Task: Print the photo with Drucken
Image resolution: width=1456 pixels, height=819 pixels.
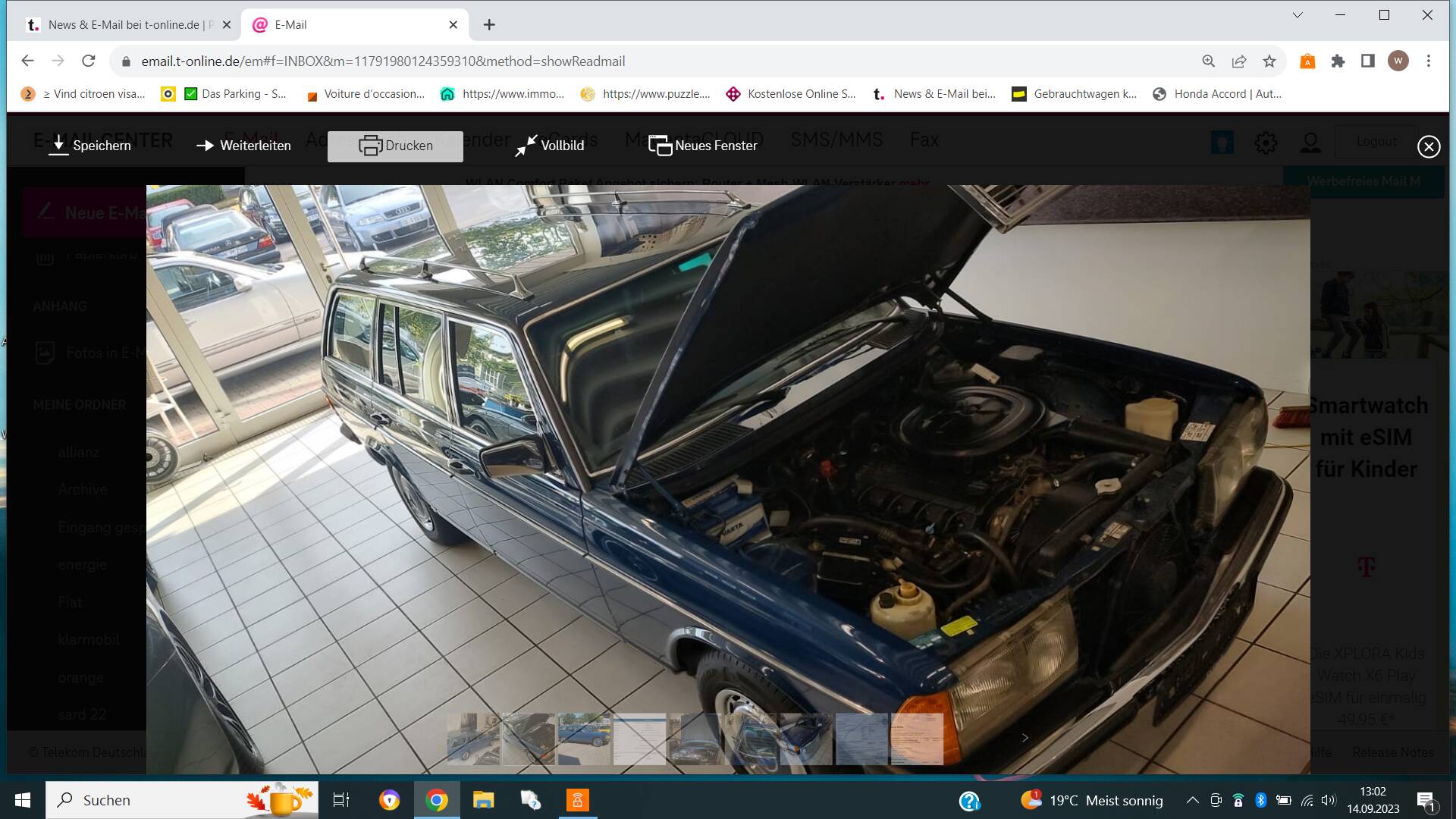Action: point(395,146)
